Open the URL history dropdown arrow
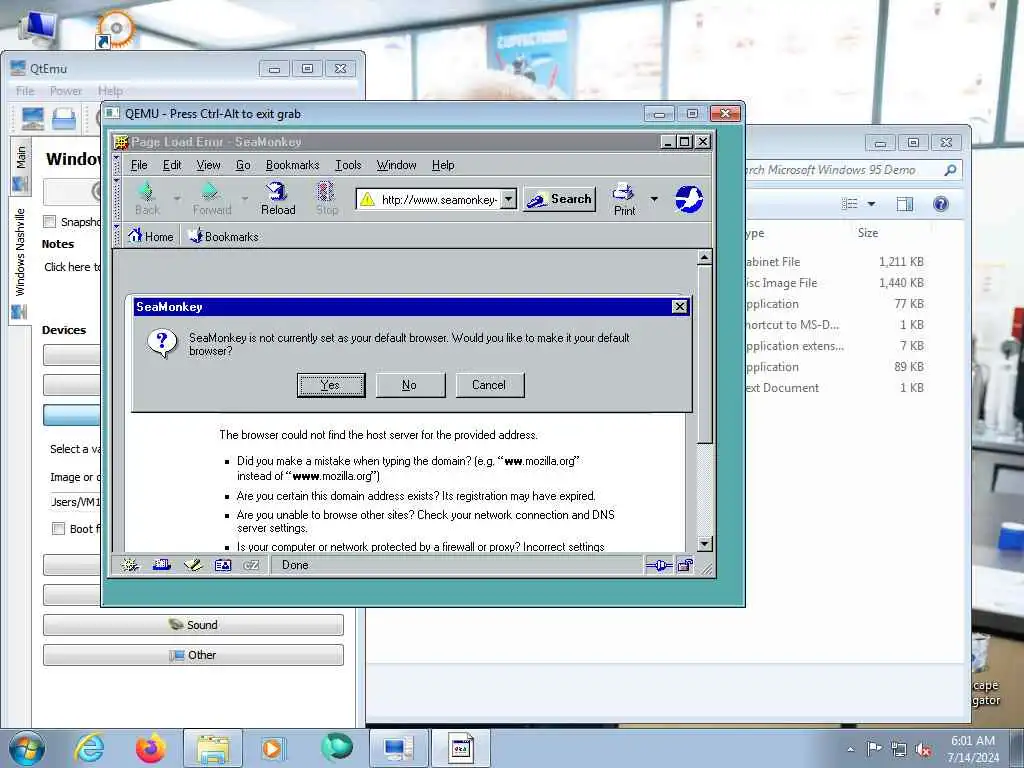This screenshot has height=768, width=1024. click(508, 199)
